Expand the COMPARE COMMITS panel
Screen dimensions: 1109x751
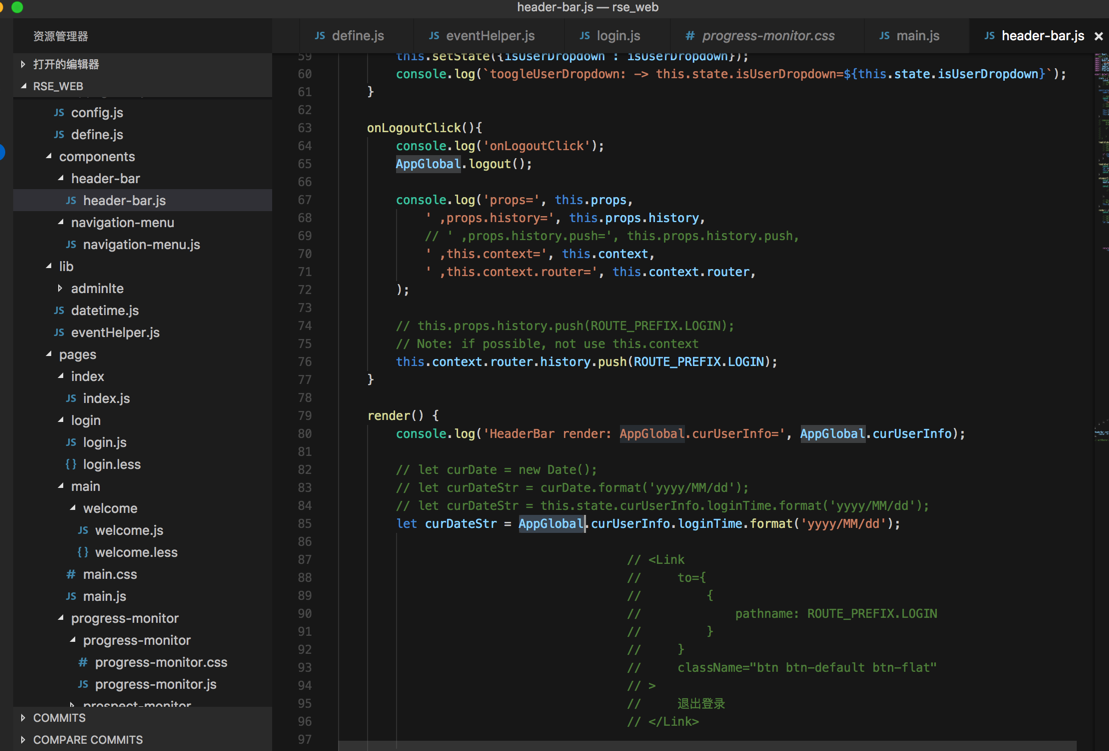click(87, 740)
